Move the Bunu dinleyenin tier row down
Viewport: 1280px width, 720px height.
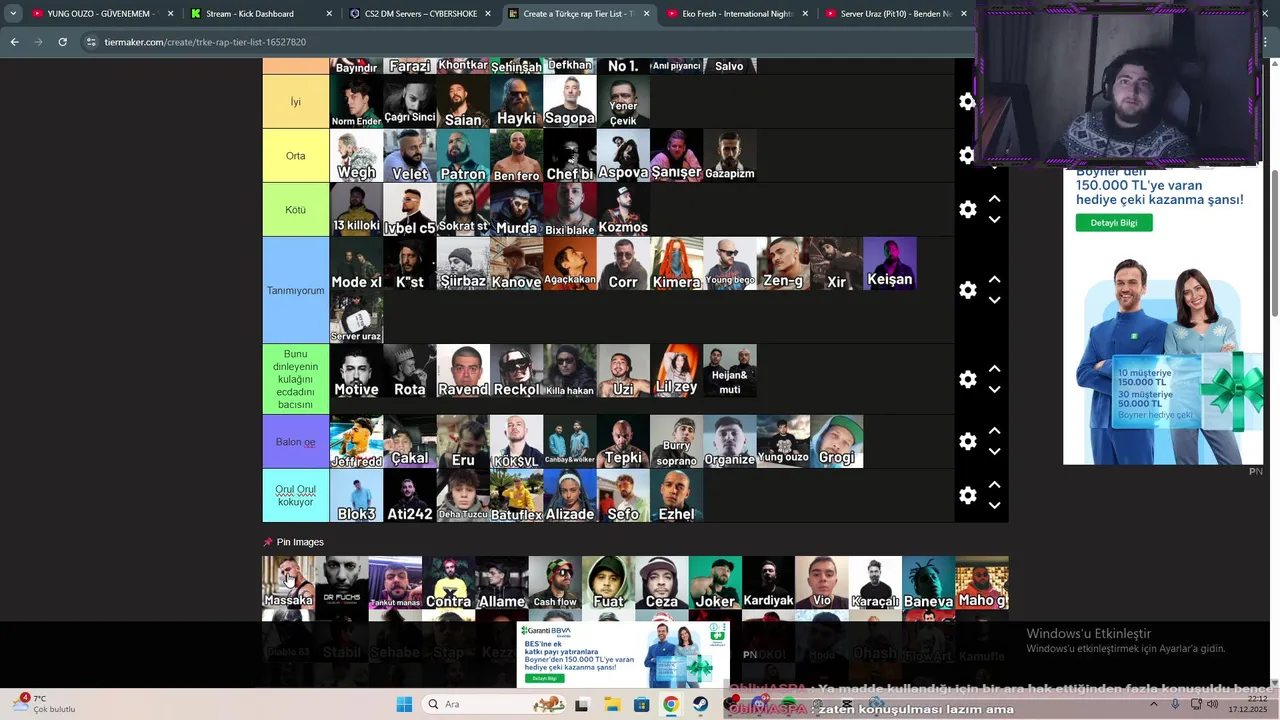994,390
